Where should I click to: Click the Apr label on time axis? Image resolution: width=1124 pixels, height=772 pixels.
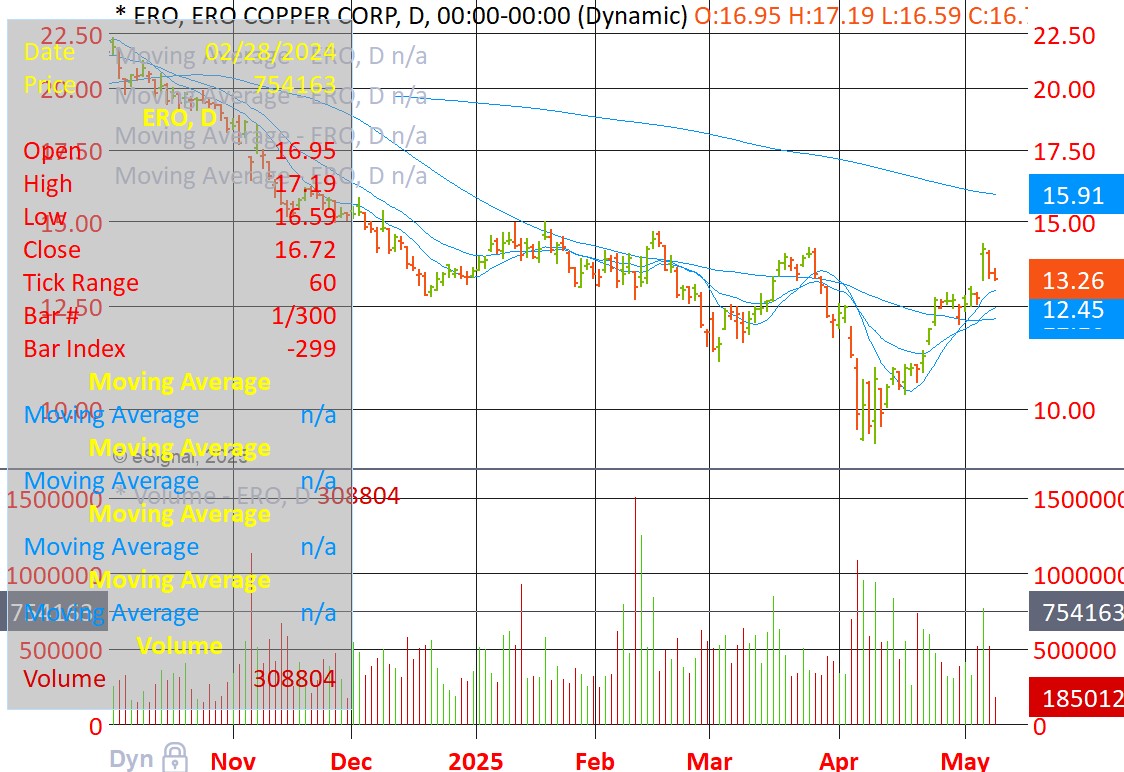tap(839, 761)
